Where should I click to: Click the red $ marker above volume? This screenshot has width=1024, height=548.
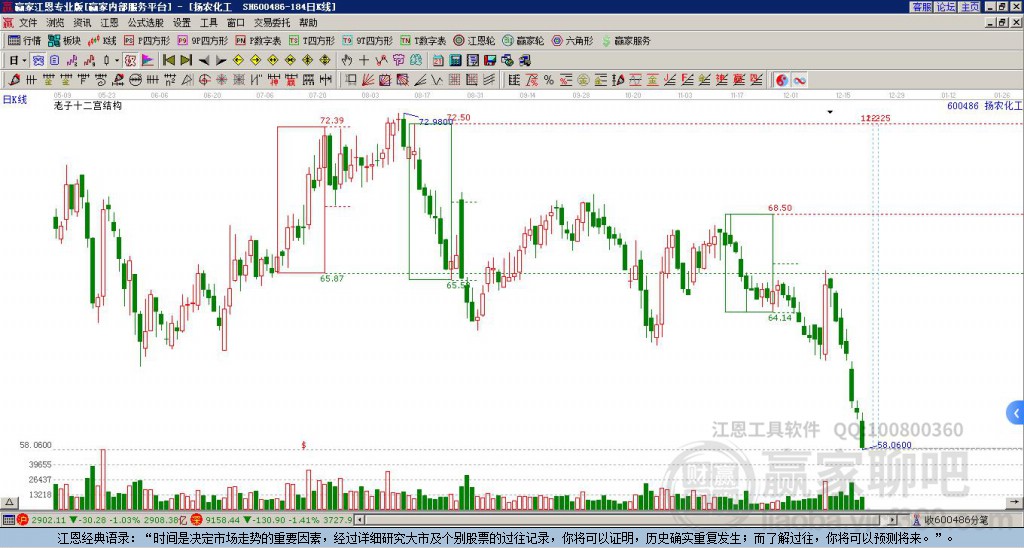coord(304,445)
